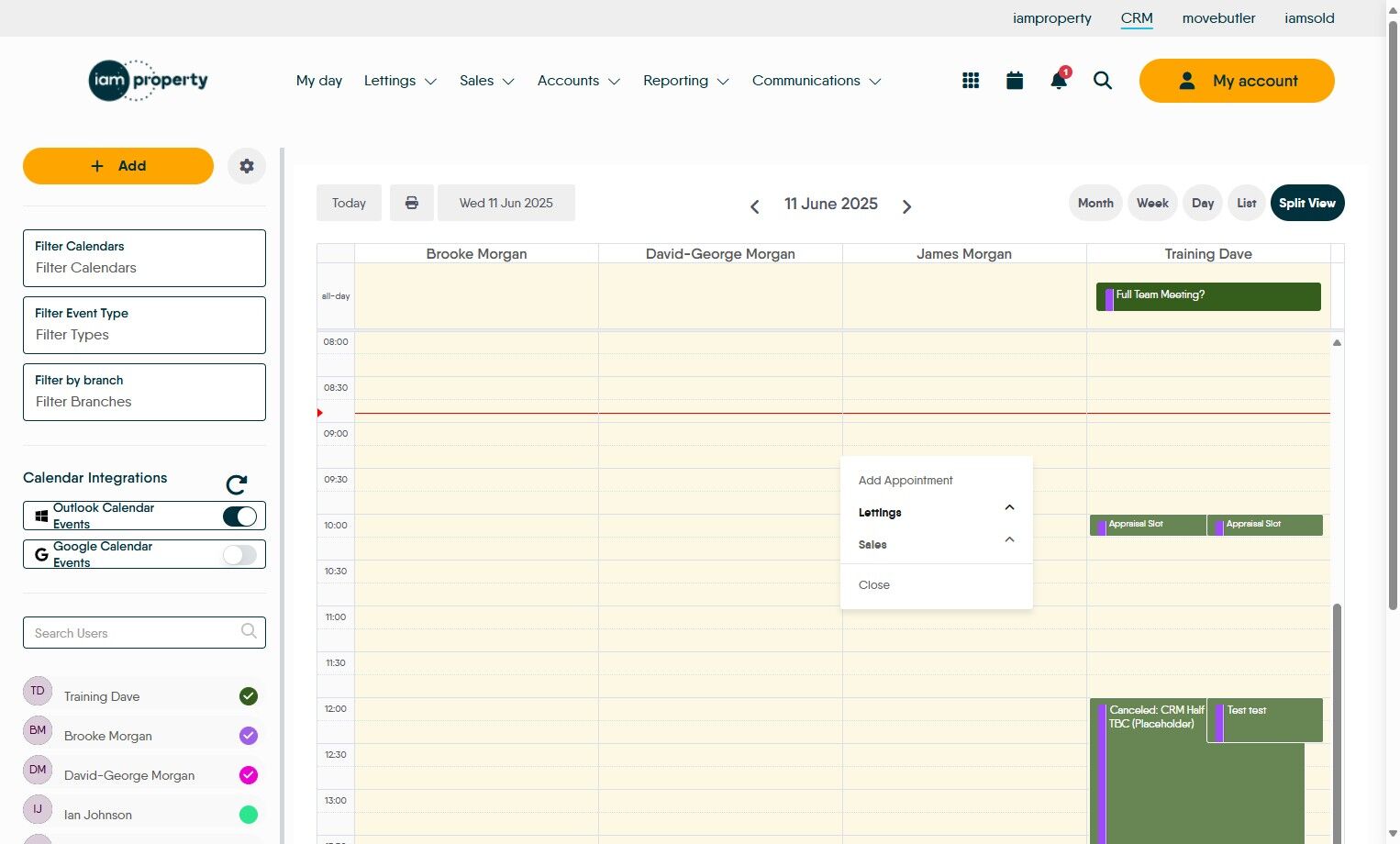Expand Lettings in Add Appointment popup

tap(936, 512)
